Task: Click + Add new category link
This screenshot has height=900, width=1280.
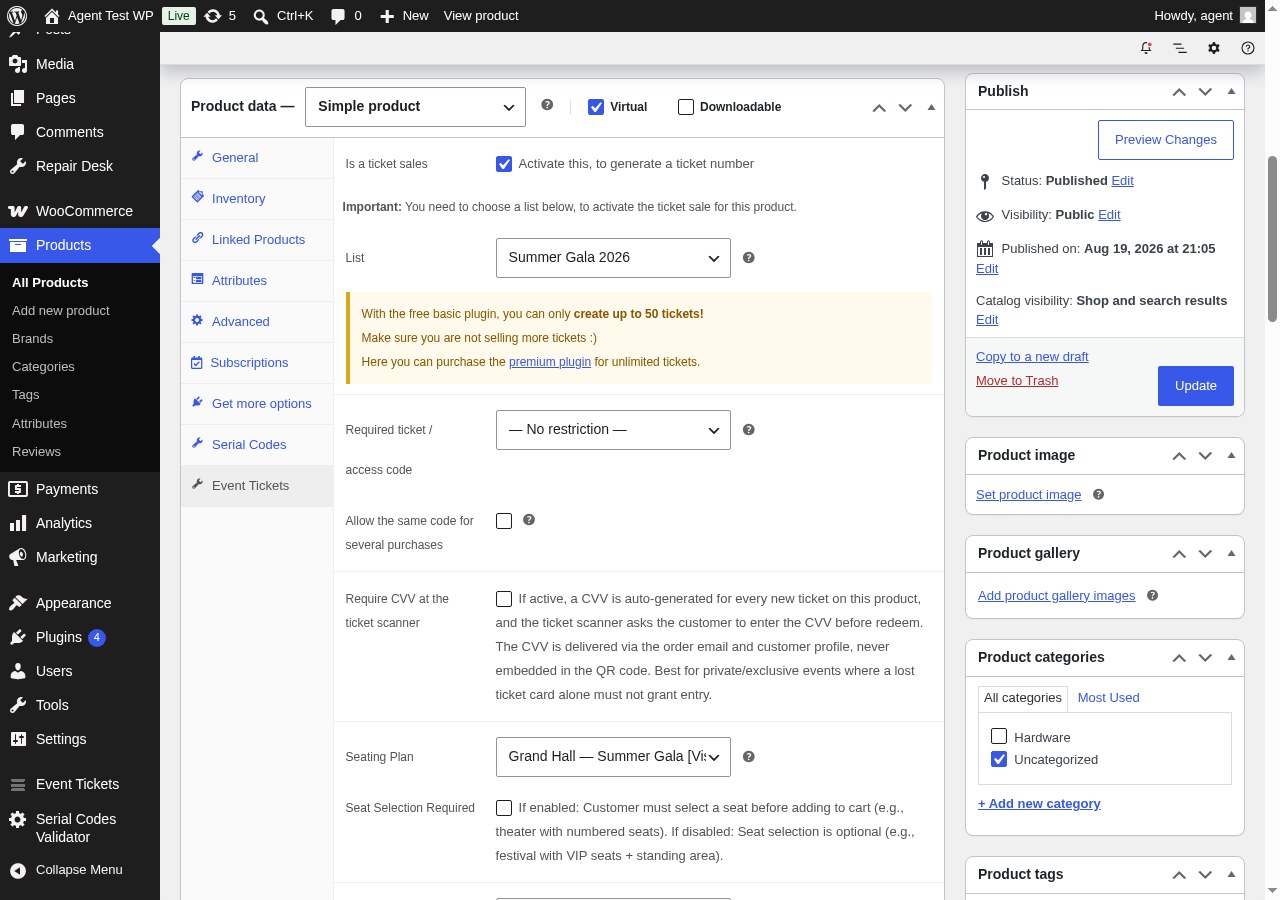Action: click(1039, 803)
